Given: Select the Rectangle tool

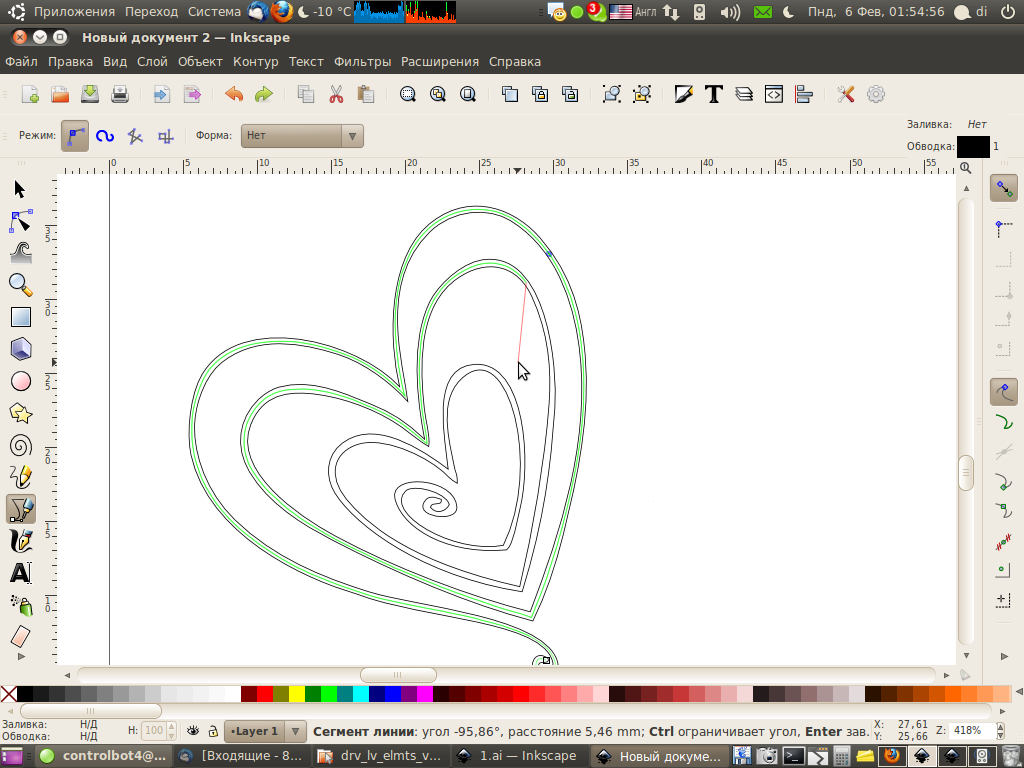Looking at the screenshot, I should pyautogui.click(x=20, y=317).
